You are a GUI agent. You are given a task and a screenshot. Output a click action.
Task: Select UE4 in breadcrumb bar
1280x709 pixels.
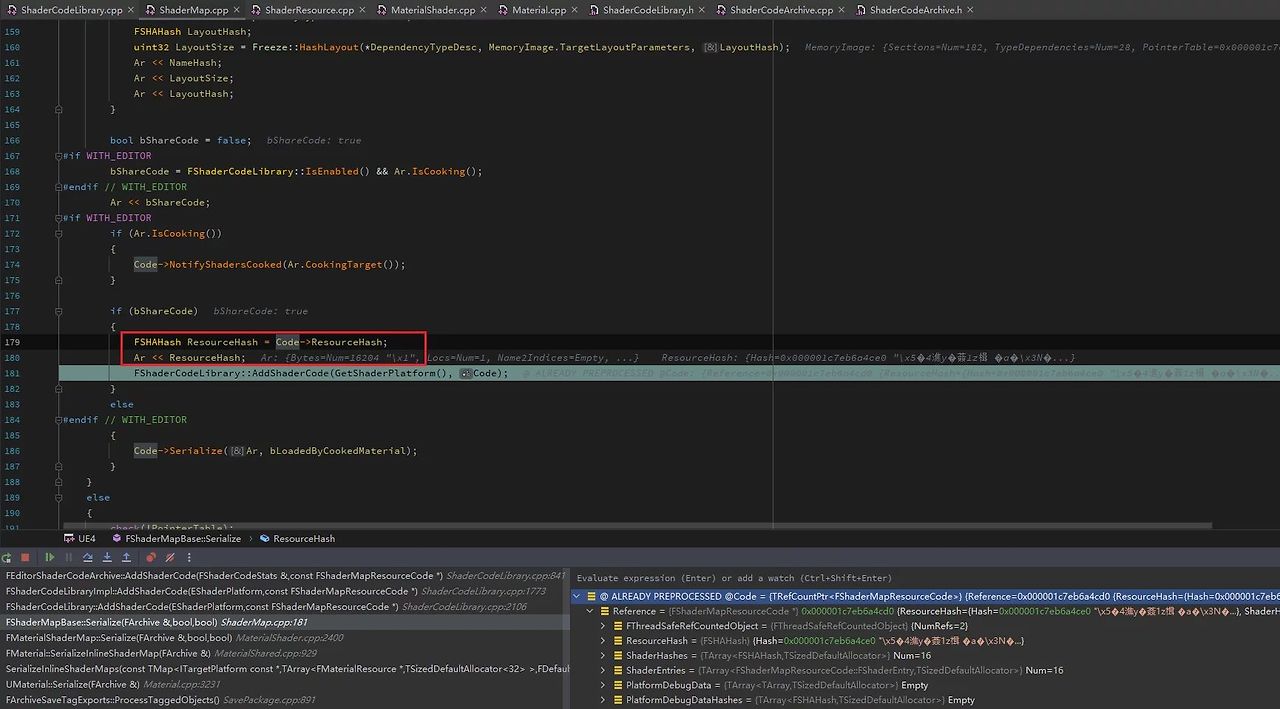pos(80,538)
